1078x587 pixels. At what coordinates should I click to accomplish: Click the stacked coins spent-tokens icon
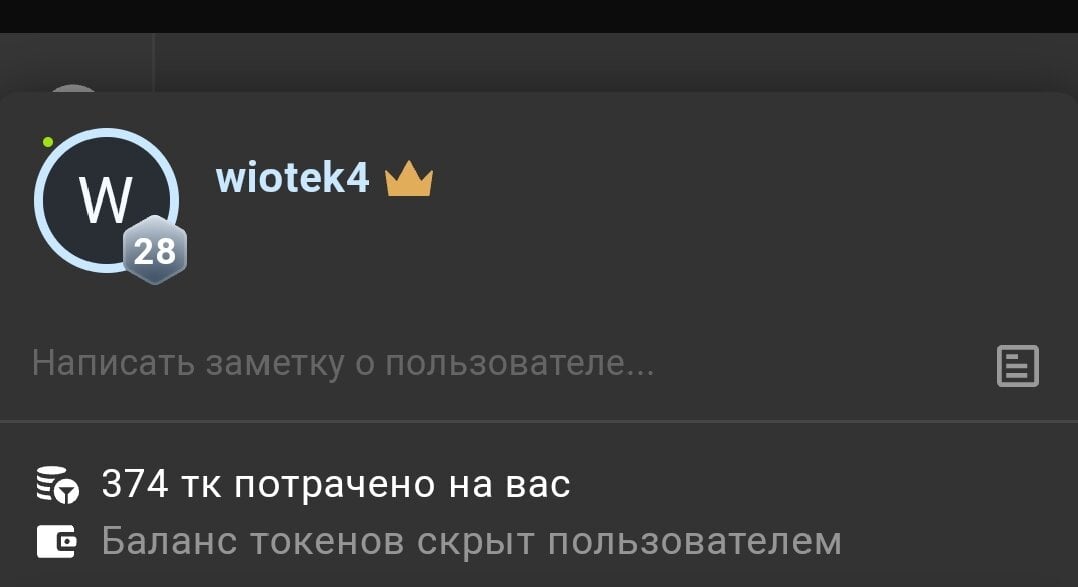click(x=58, y=485)
